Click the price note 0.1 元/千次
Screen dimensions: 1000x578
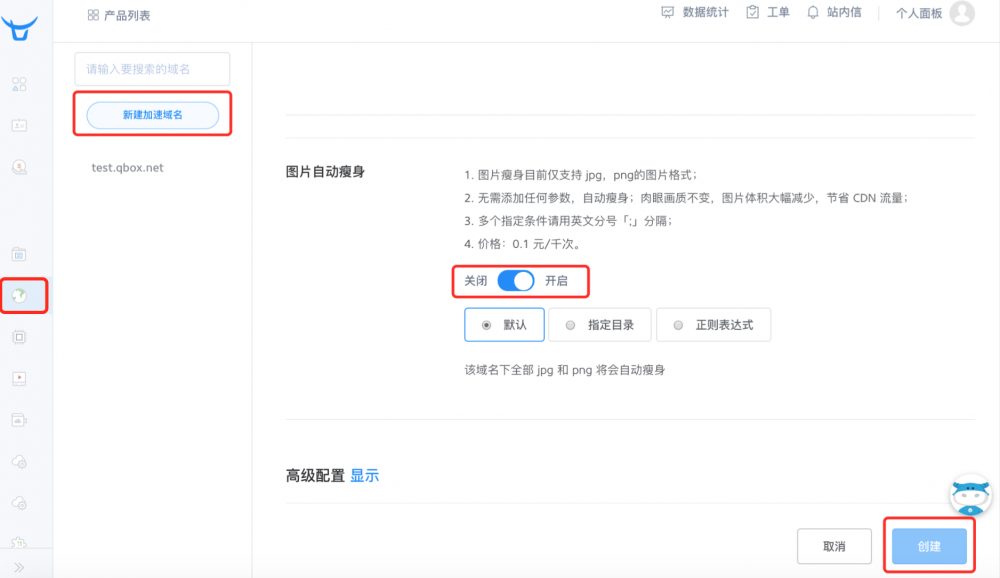click(x=522, y=244)
